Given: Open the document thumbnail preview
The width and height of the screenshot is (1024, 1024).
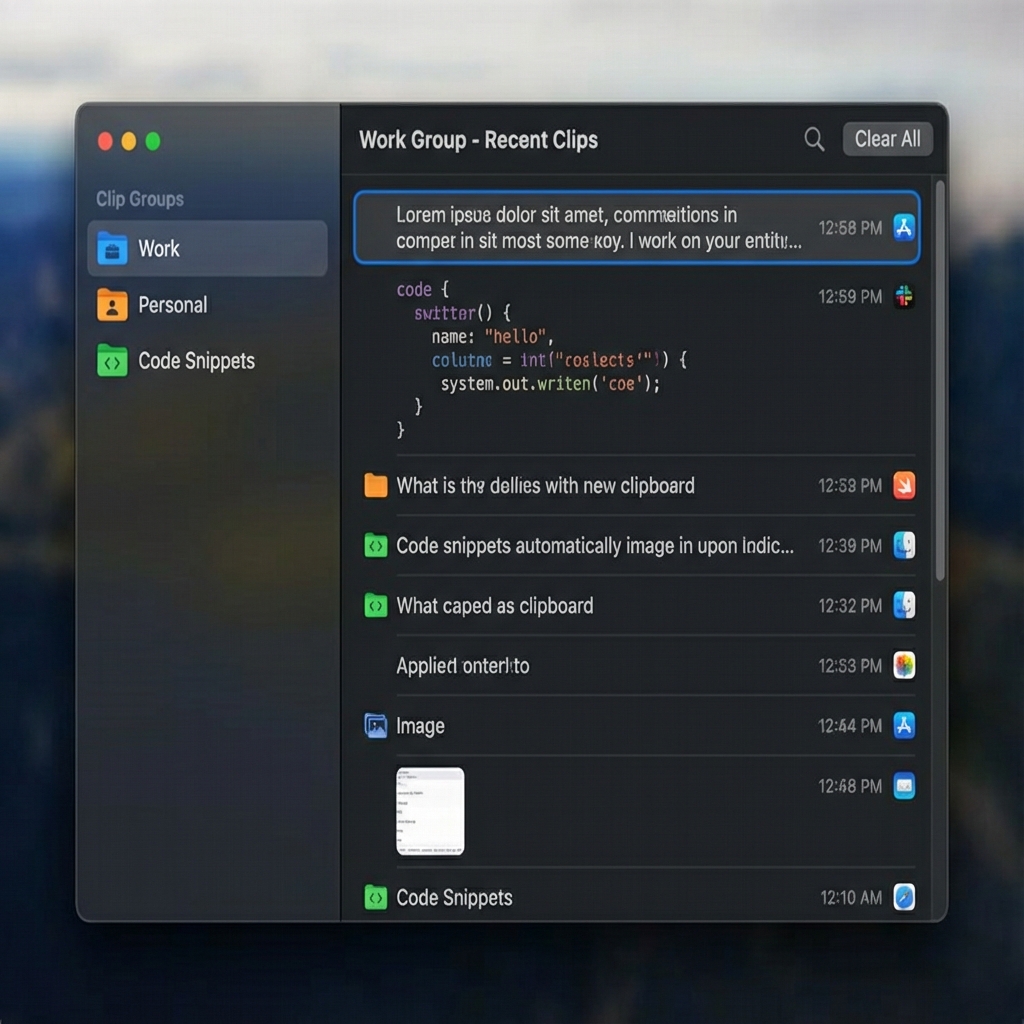Looking at the screenshot, I should click(432, 810).
